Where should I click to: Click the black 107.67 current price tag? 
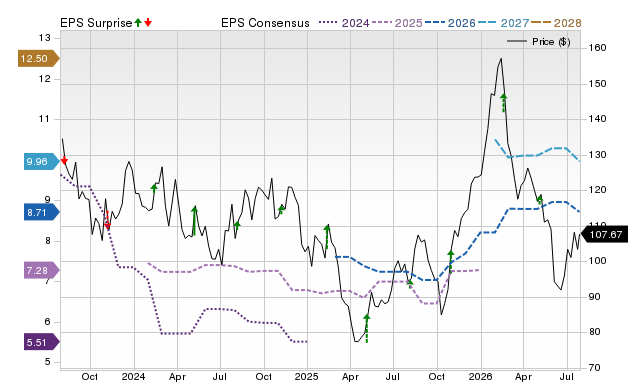604,234
